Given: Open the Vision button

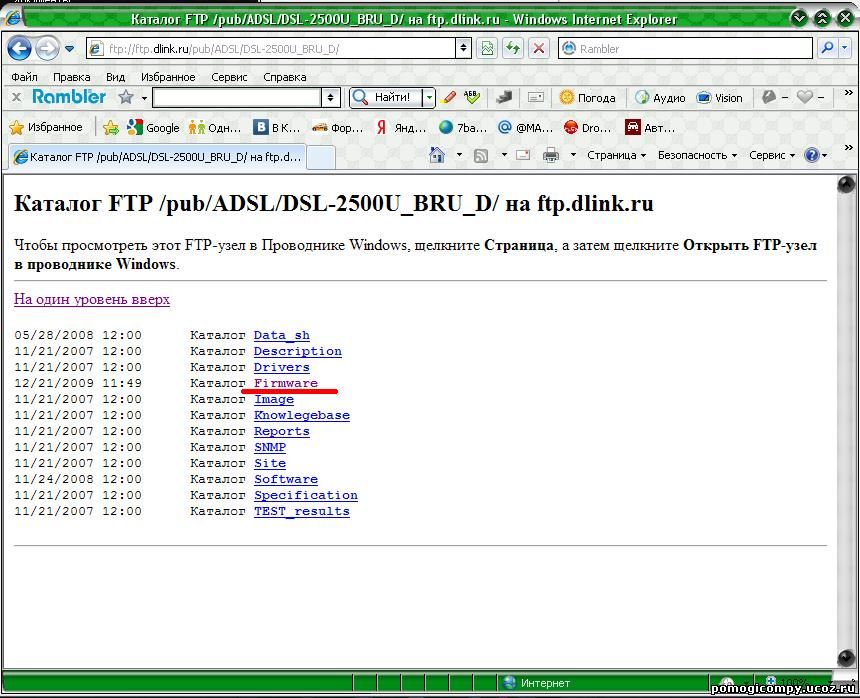Looking at the screenshot, I should [x=719, y=98].
